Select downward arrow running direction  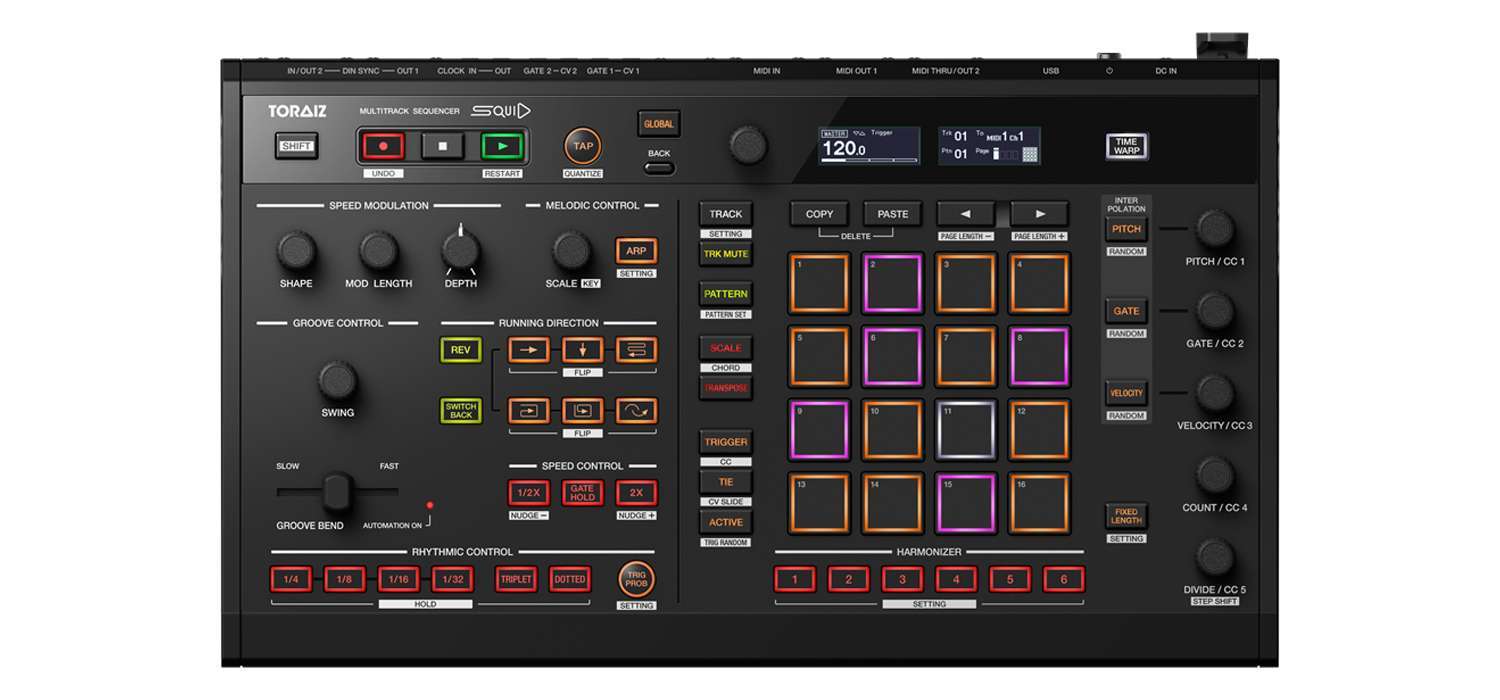[583, 350]
